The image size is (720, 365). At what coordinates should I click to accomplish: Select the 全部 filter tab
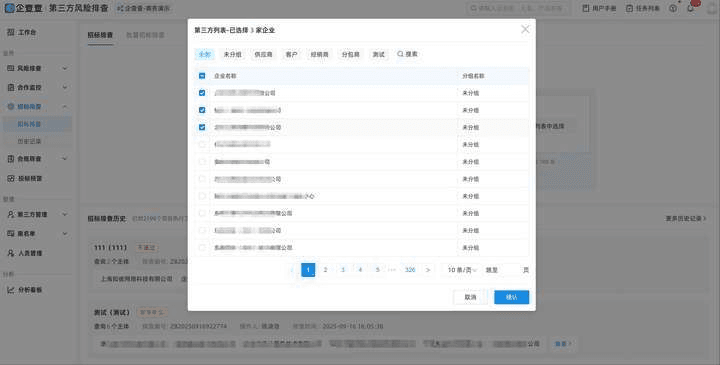tap(204, 54)
